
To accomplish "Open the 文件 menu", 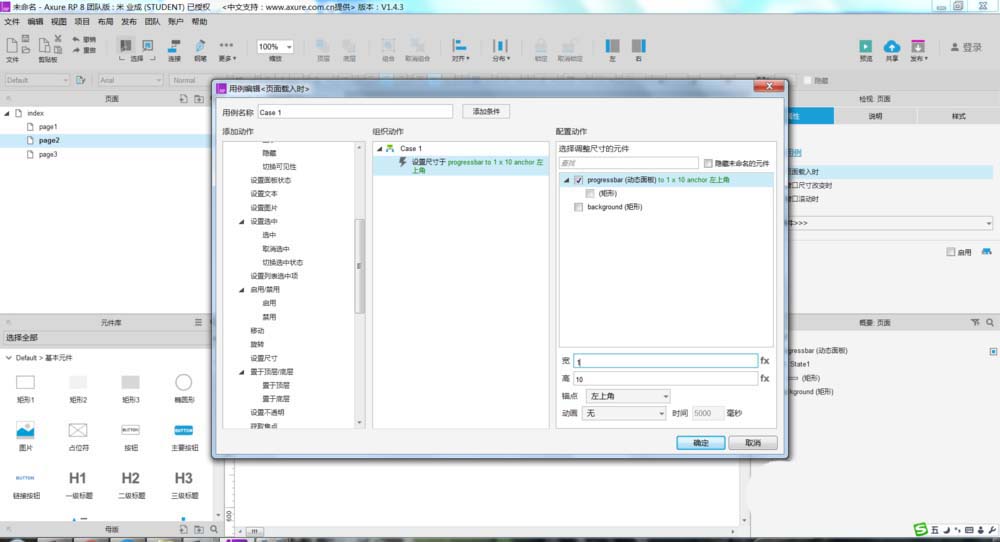I will [11, 22].
